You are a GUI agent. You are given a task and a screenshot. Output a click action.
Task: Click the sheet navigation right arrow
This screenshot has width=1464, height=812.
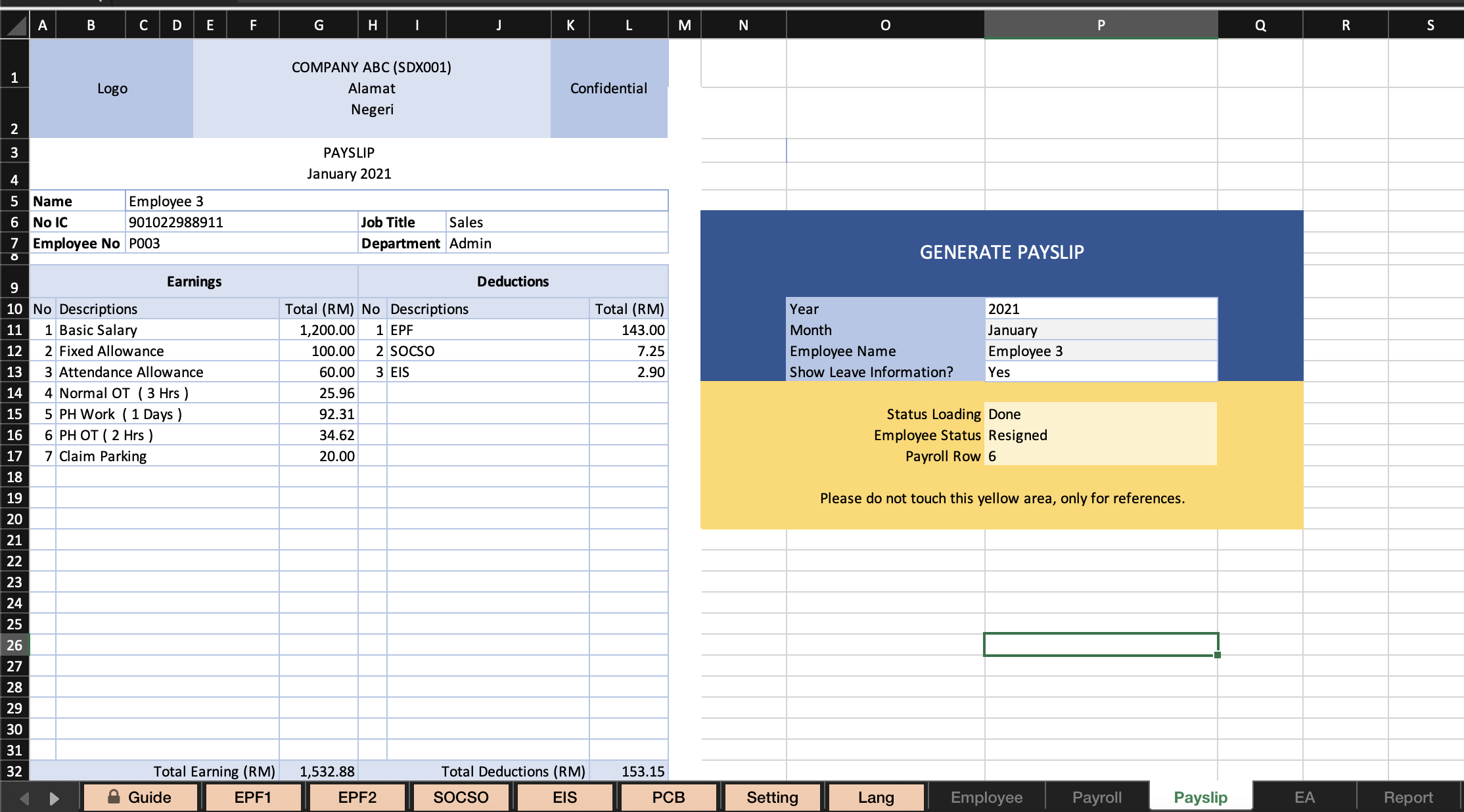click(55, 798)
